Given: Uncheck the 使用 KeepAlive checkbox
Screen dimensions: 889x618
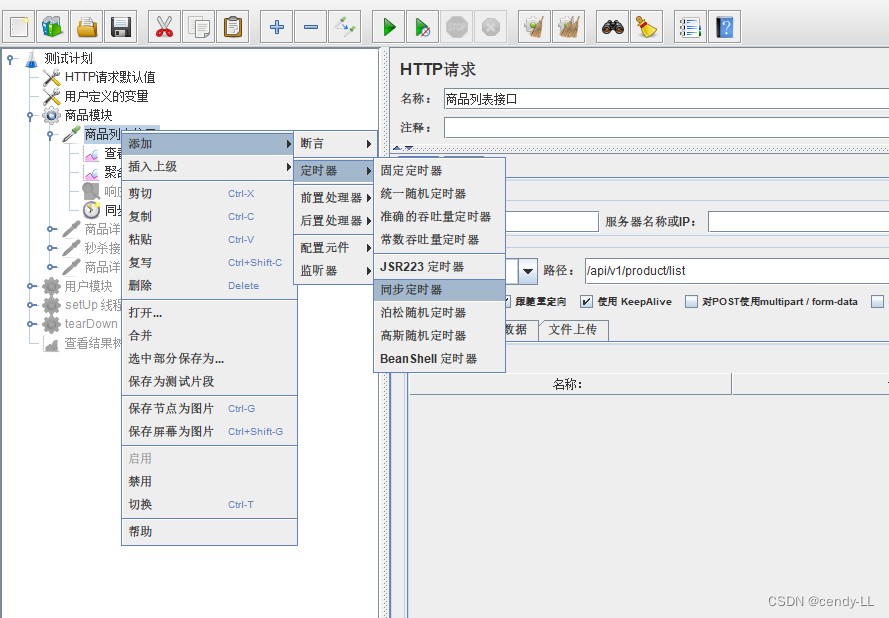Looking at the screenshot, I should click(585, 301).
